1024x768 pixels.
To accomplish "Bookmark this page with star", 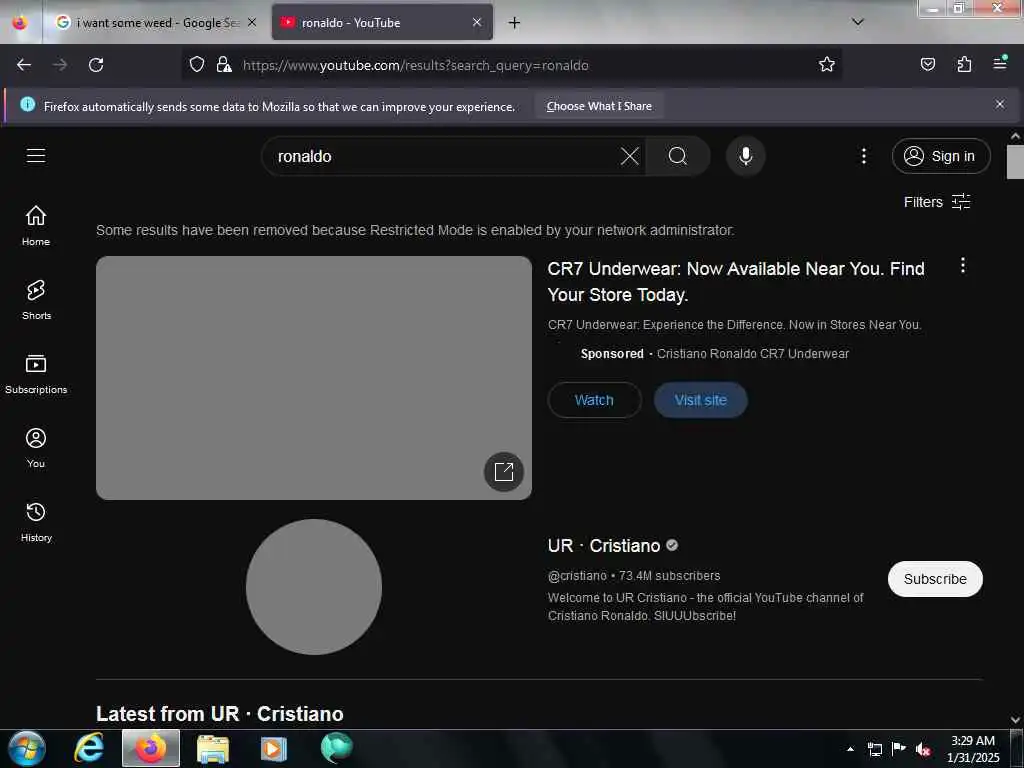I will tap(827, 65).
